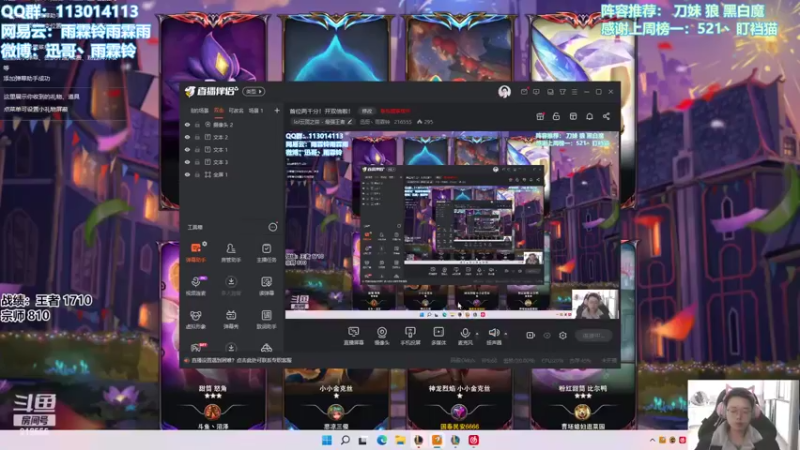
Task: Click the share icon in header
Action: 606,116
